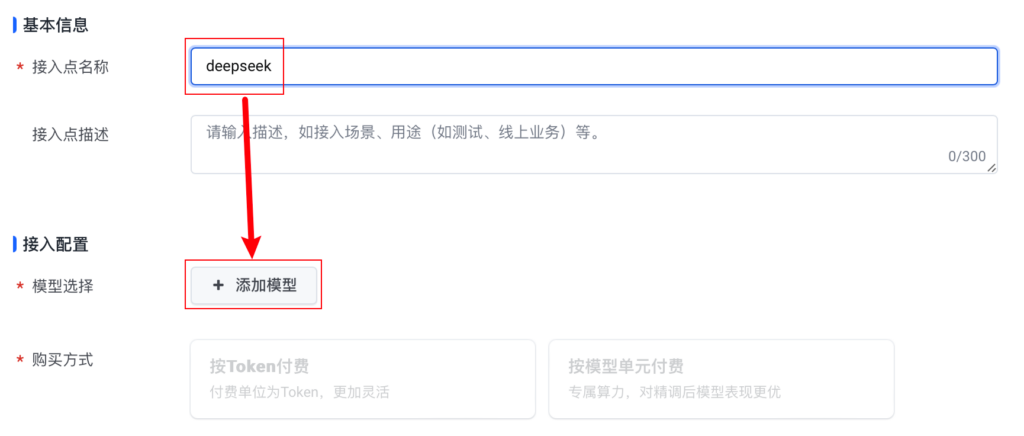Focus the 接入点名称 field containing deepseek
Image resolution: width=1024 pixels, height=436 pixels.
click(x=594, y=66)
